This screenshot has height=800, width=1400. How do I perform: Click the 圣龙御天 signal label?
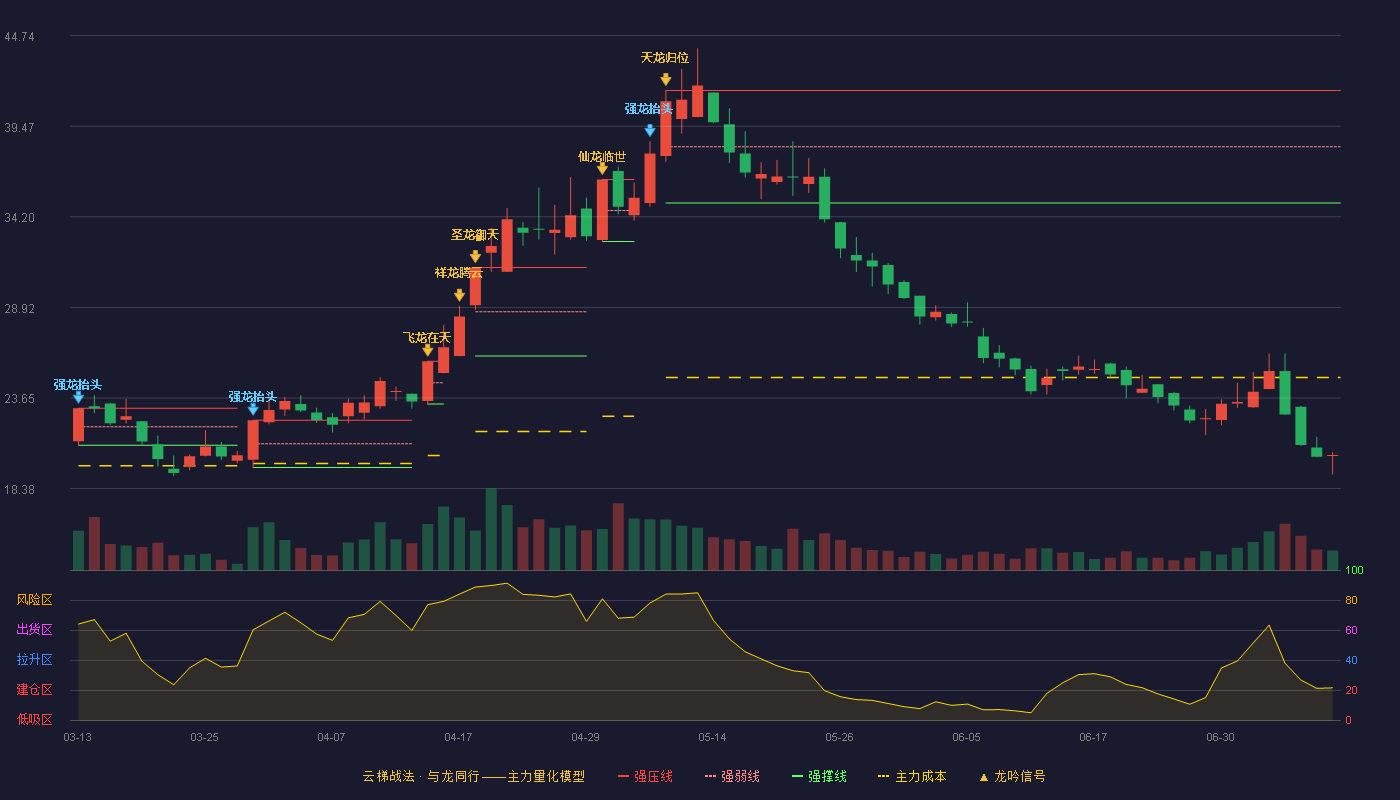click(x=475, y=235)
